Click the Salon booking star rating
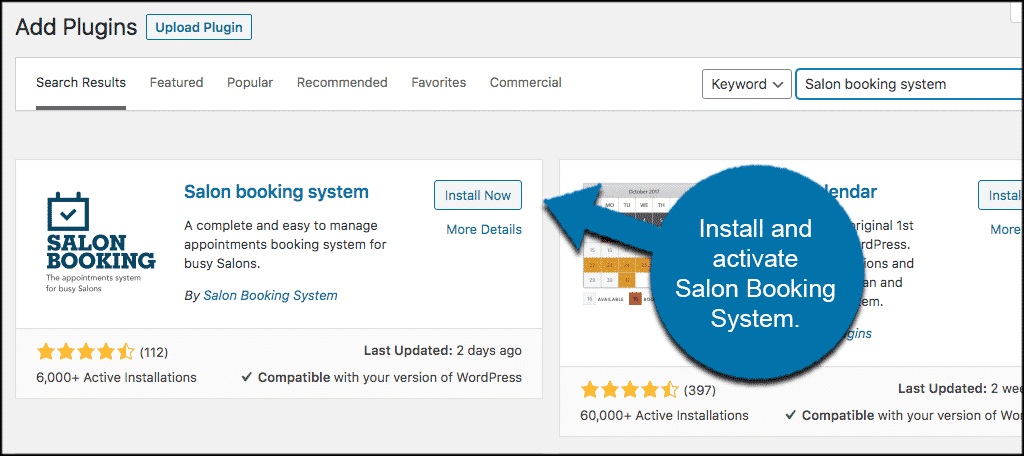The image size is (1024, 456). click(x=86, y=352)
